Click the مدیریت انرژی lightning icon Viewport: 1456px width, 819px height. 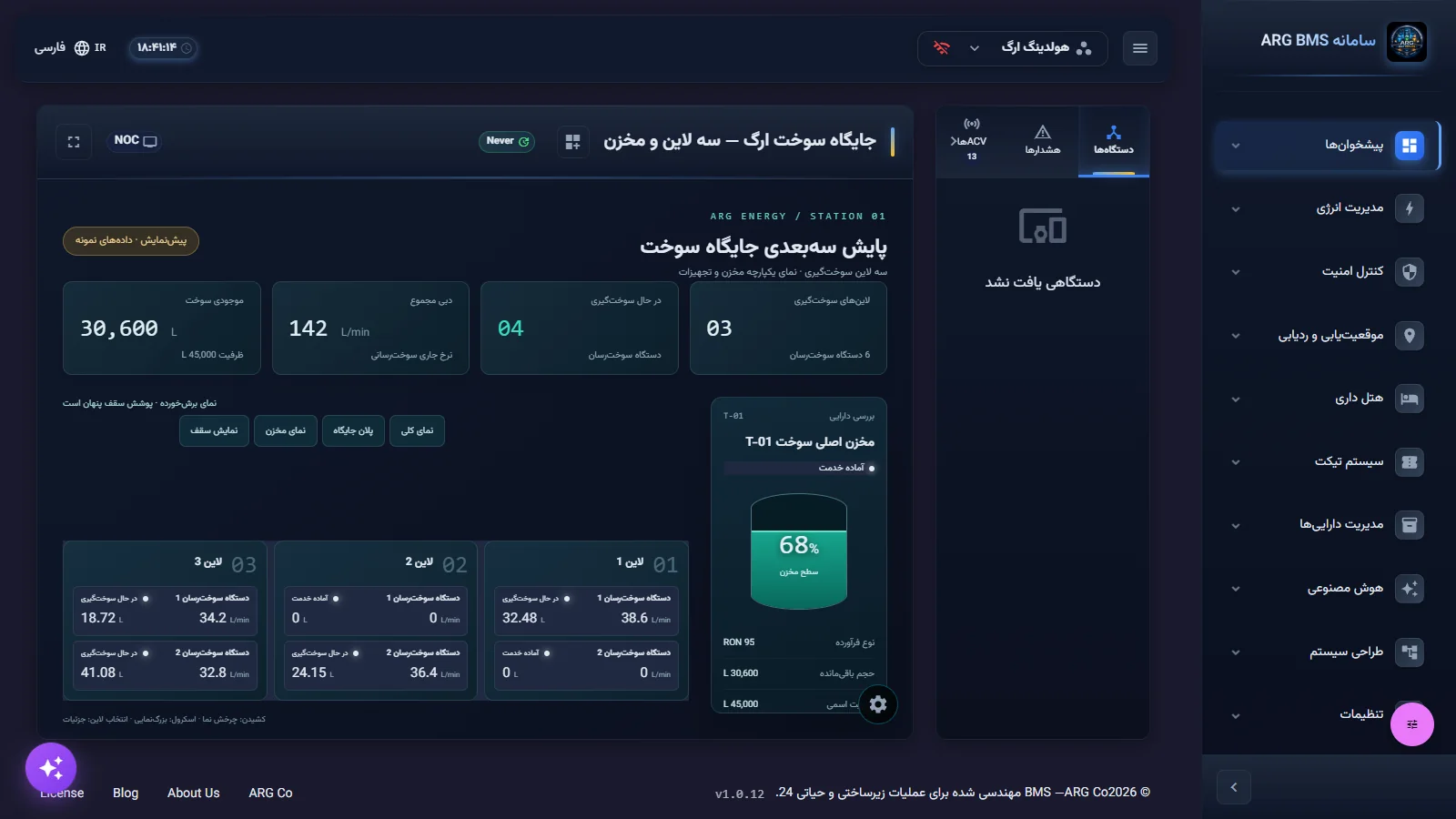1410,208
